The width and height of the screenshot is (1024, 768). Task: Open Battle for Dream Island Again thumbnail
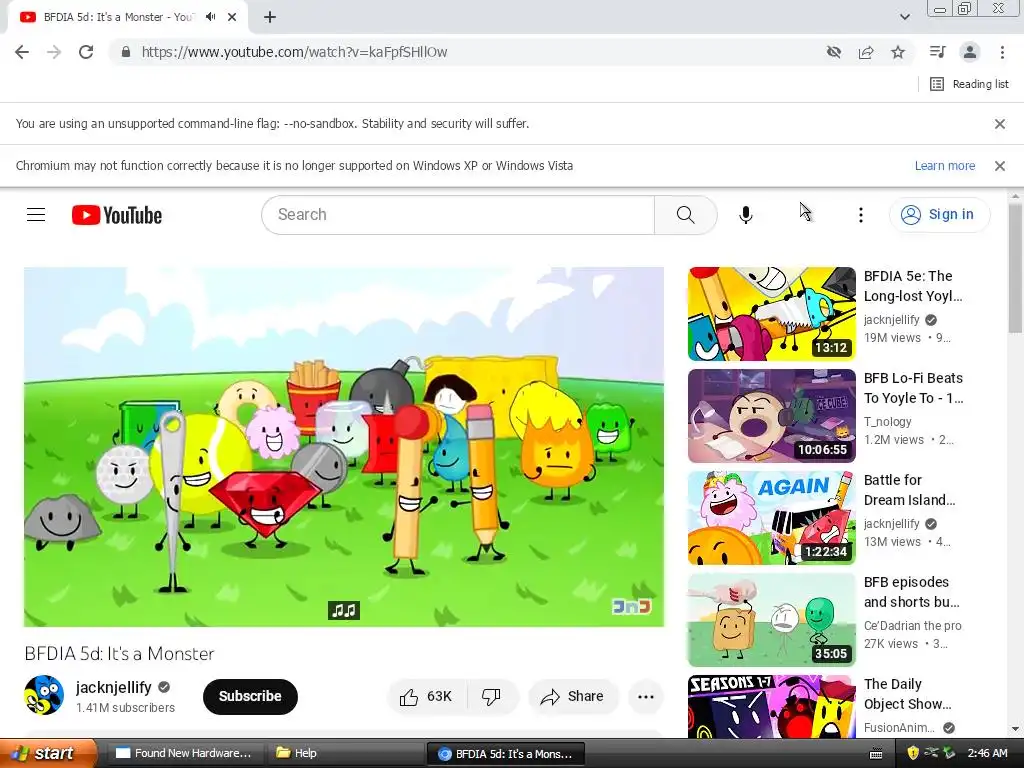[x=771, y=518]
